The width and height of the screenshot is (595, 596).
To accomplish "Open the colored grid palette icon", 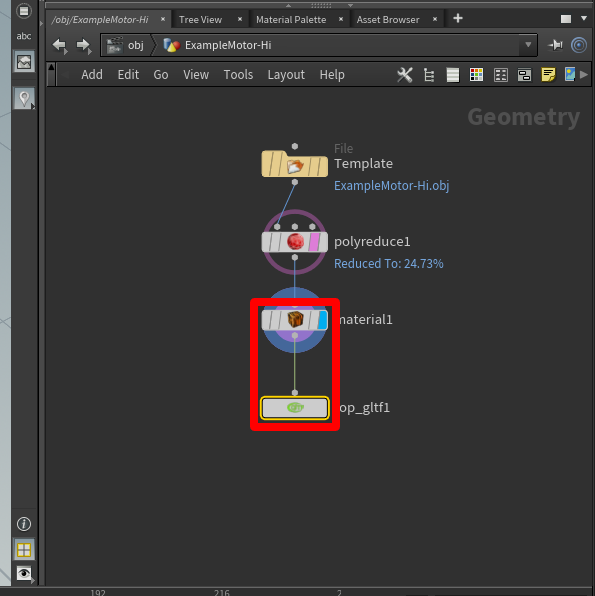I will [476, 75].
